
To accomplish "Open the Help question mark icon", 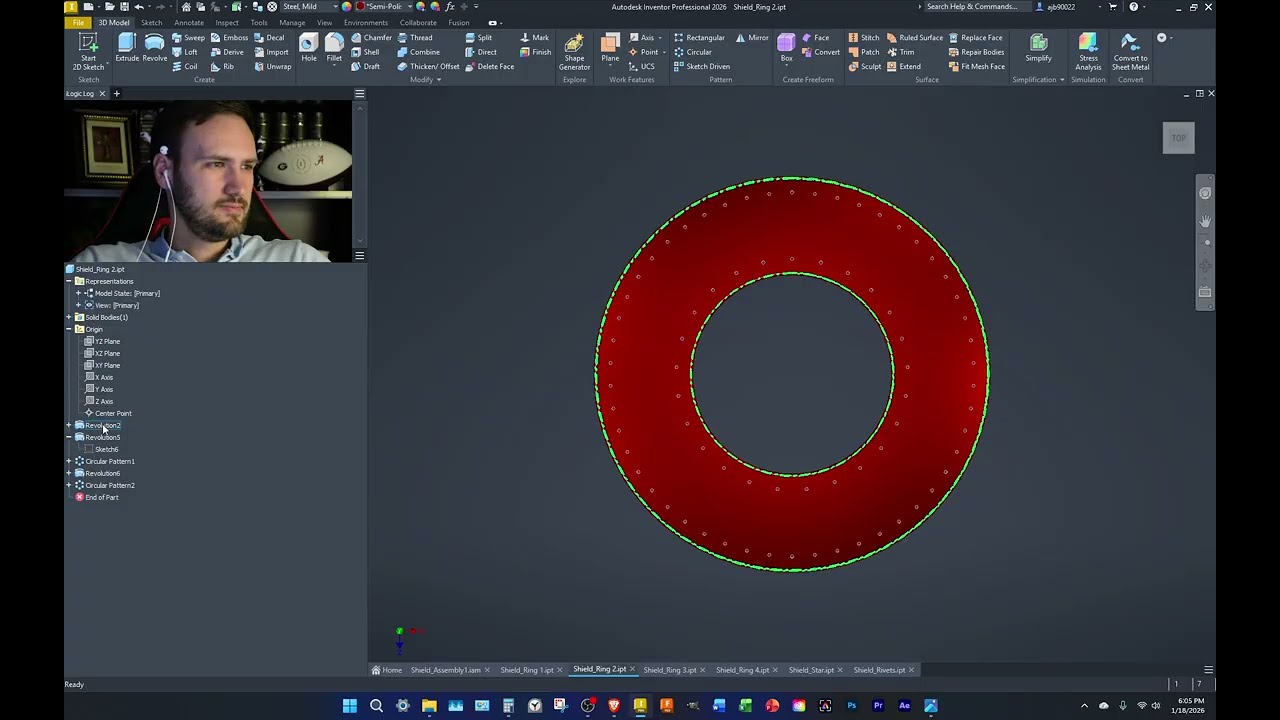I will pyautogui.click(x=1133, y=7).
